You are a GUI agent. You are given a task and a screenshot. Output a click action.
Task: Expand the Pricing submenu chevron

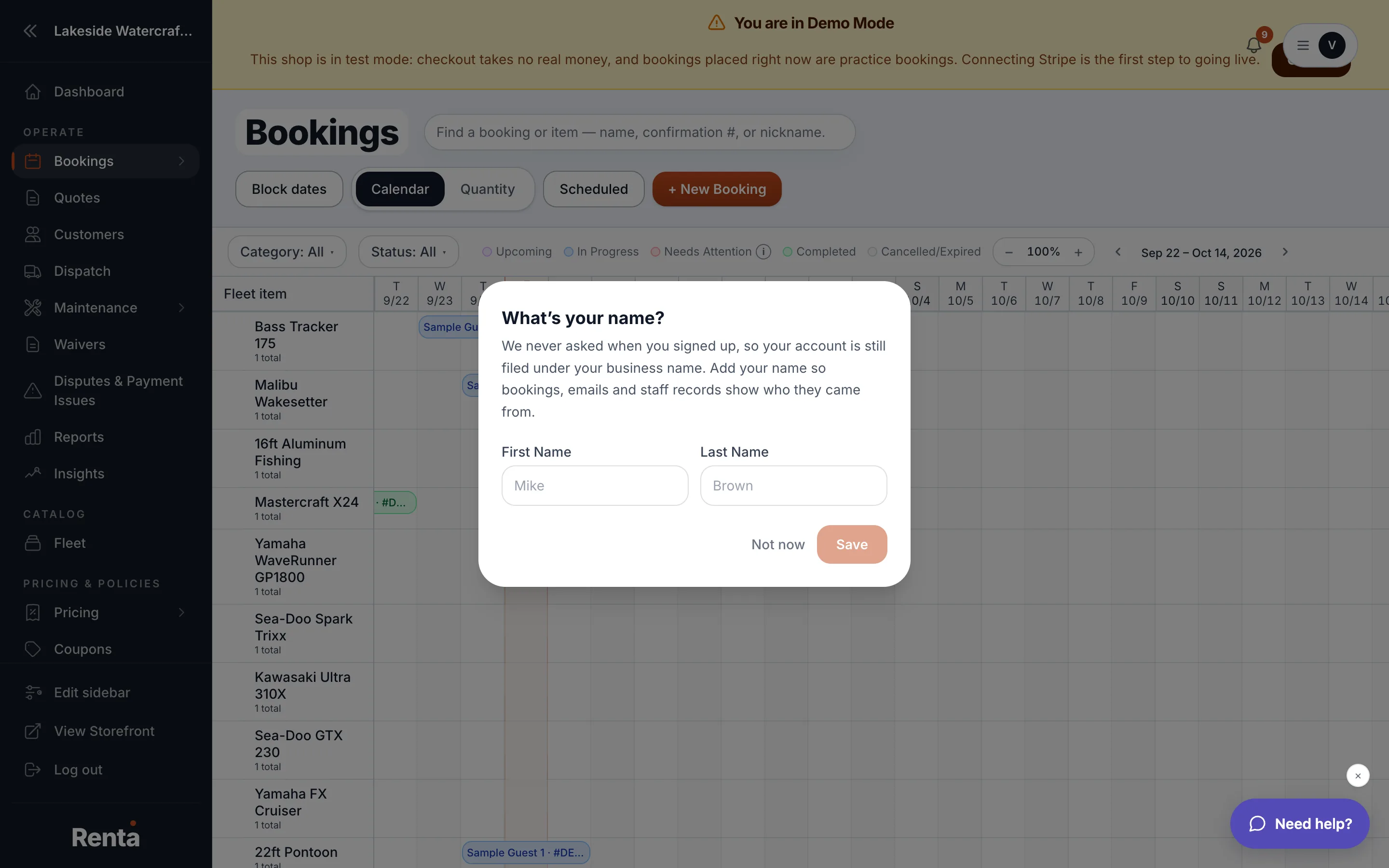(181, 612)
